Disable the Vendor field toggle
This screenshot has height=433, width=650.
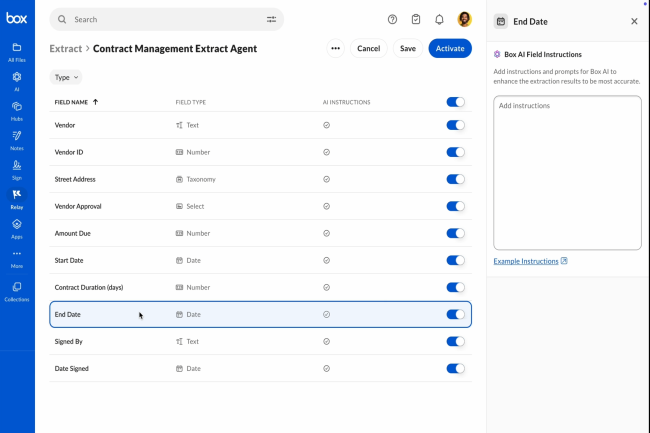[x=455, y=125]
